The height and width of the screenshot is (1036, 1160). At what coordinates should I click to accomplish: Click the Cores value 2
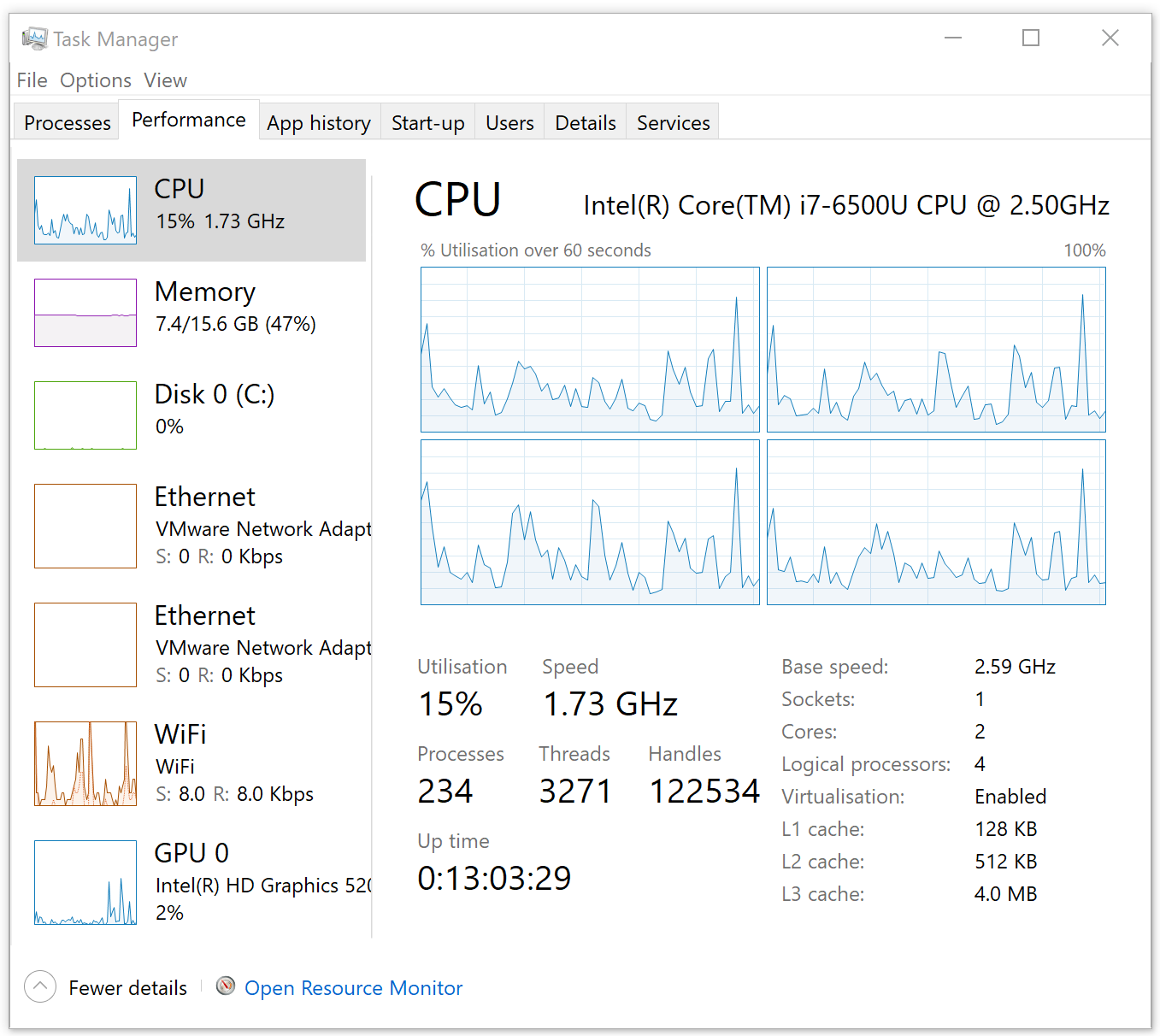980,732
